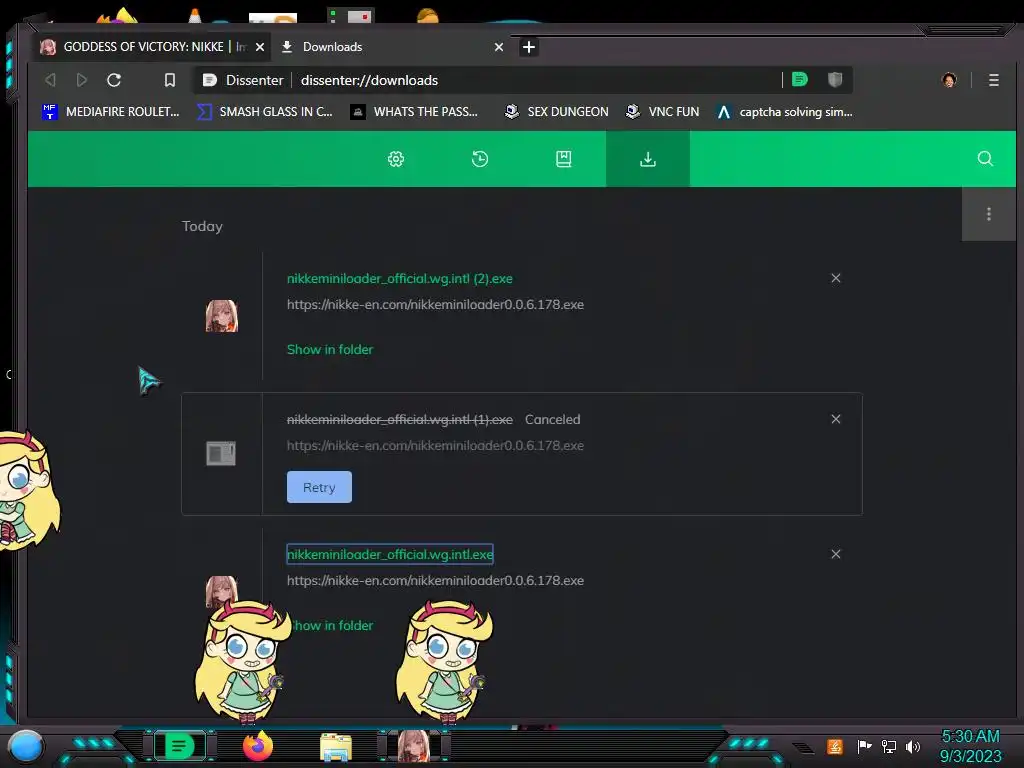Image resolution: width=1024 pixels, height=768 pixels.
Task: Open the network tray icon
Action: point(889,746)
